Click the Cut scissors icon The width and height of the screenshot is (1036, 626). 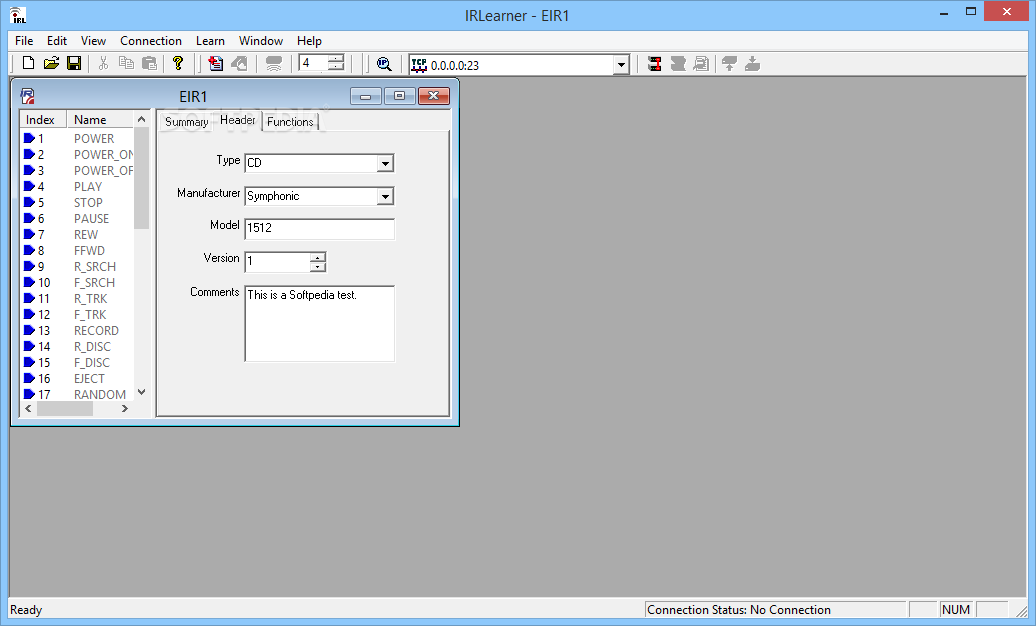coord(103,63)
